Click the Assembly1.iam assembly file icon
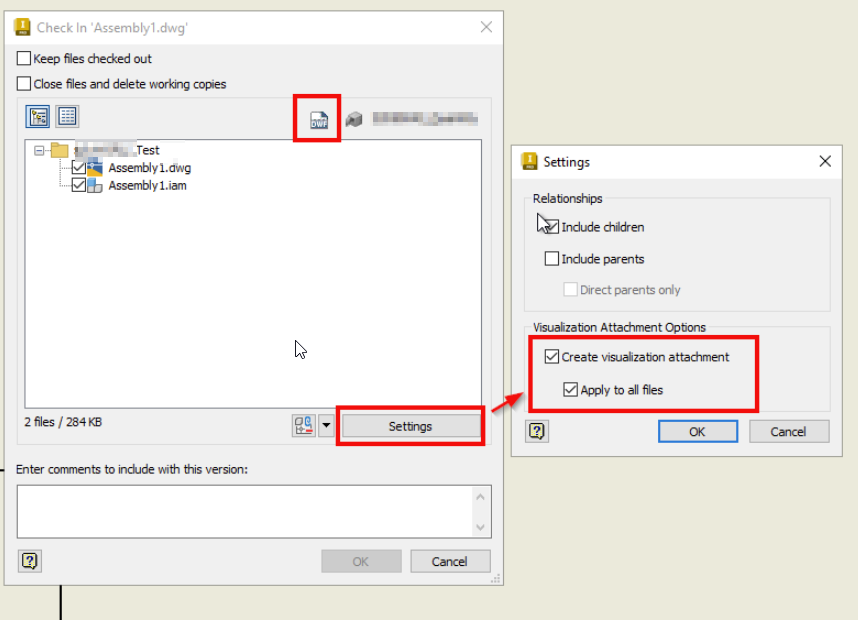This screenshot has height=620, width=858. [95, 186]
